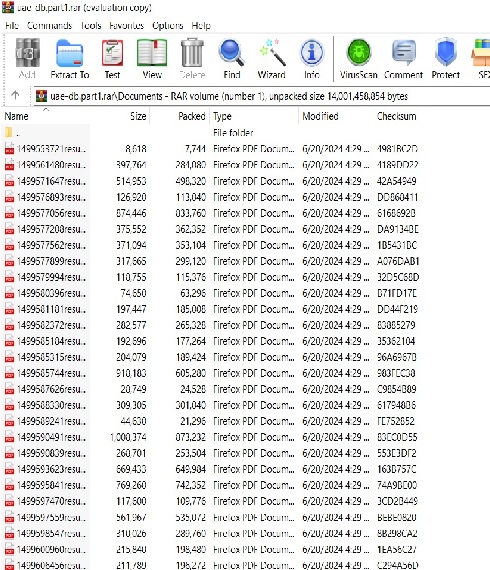
Task: Sort by the Size column header
Action: coord(138,116)
